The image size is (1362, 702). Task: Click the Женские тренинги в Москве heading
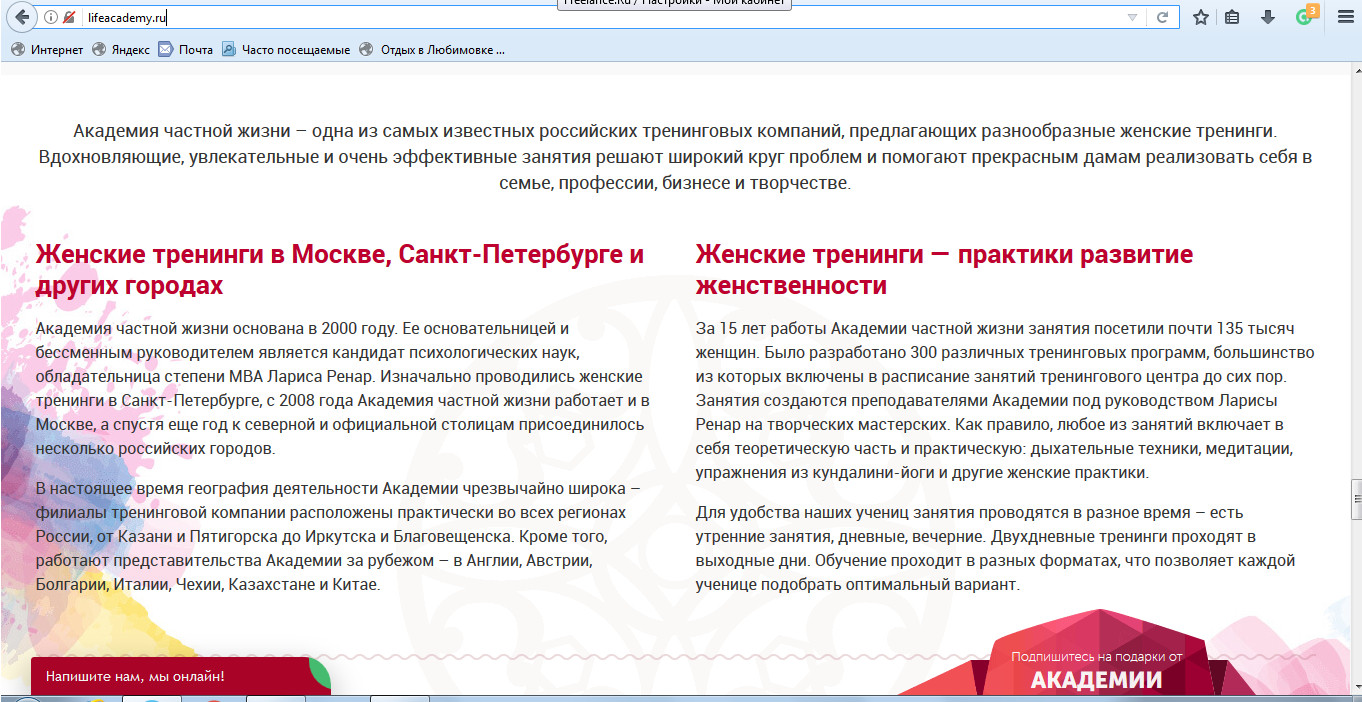point(339,269)
